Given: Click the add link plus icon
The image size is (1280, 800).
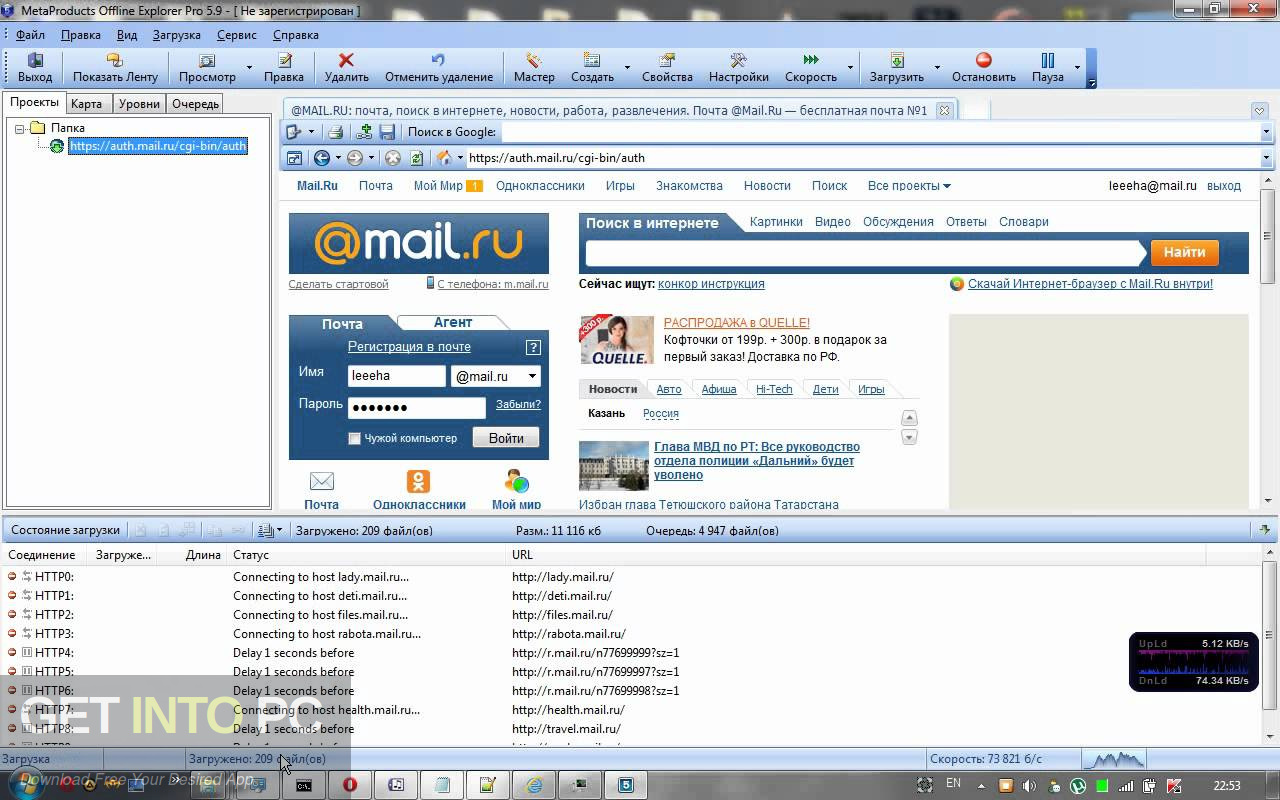Looking at the screenshot, I should click(x=365, y=132).
